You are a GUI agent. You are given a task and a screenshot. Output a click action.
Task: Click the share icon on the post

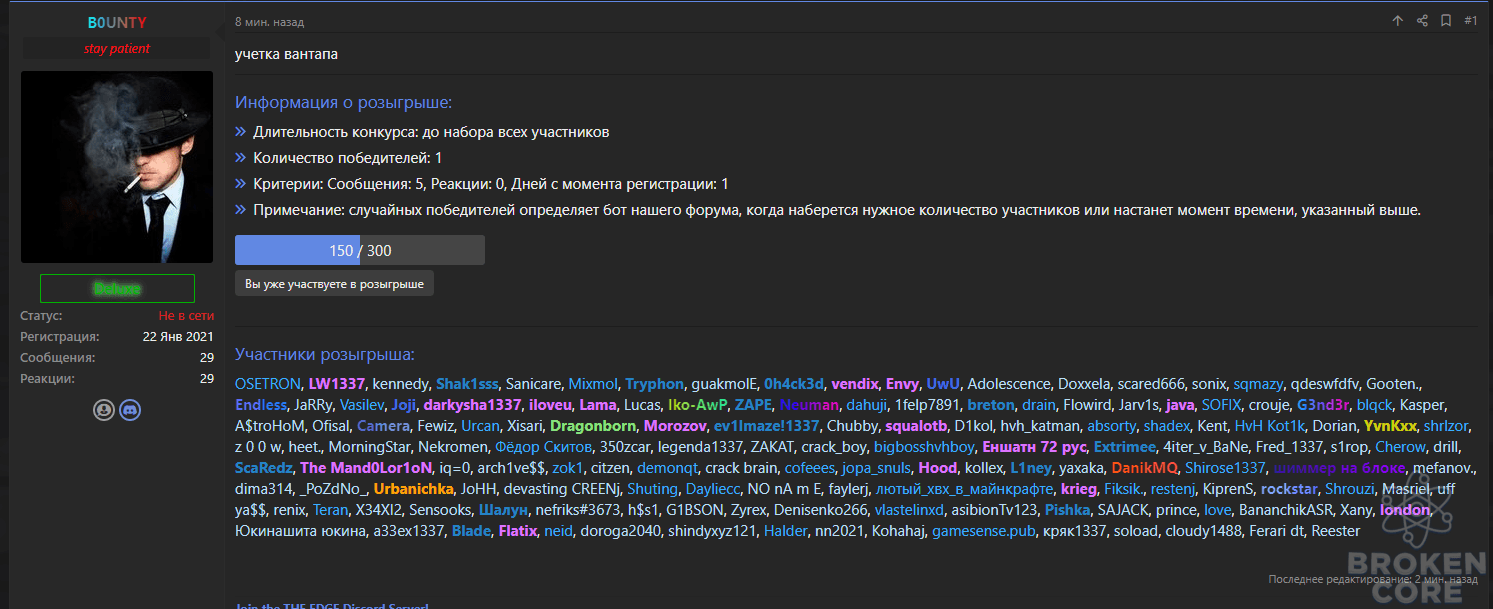(1422, 21)
